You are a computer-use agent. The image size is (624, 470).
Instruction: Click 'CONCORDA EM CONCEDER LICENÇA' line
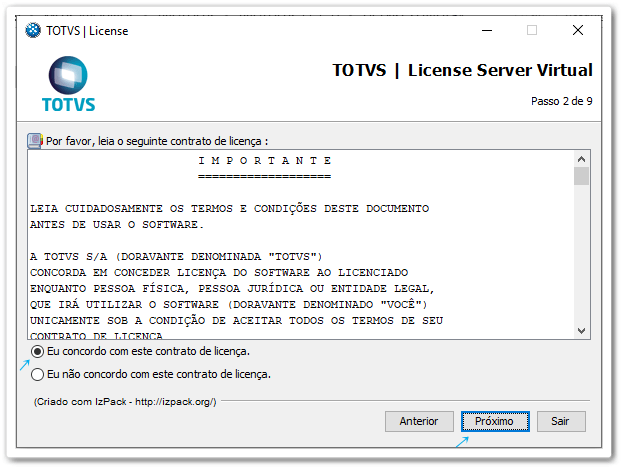tap(219, 273)
